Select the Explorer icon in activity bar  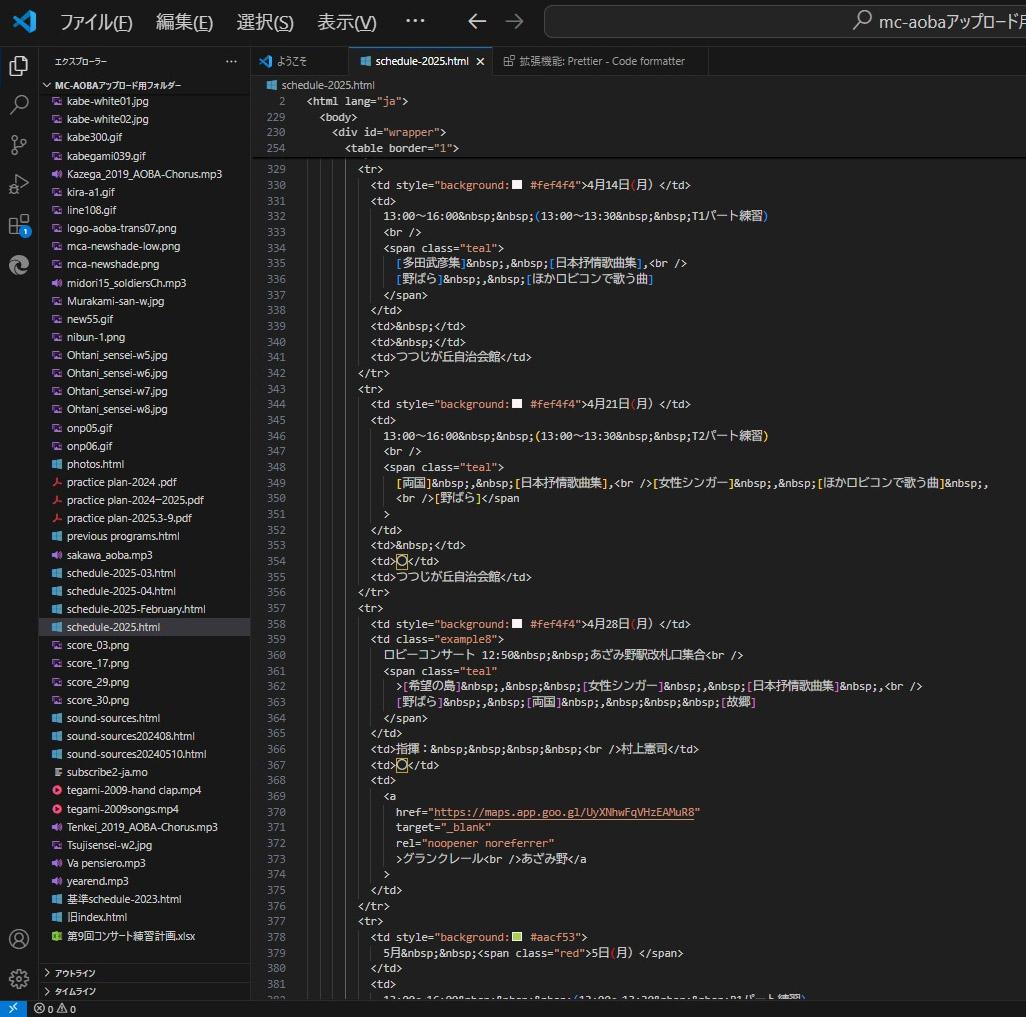(x=18, y=65)
